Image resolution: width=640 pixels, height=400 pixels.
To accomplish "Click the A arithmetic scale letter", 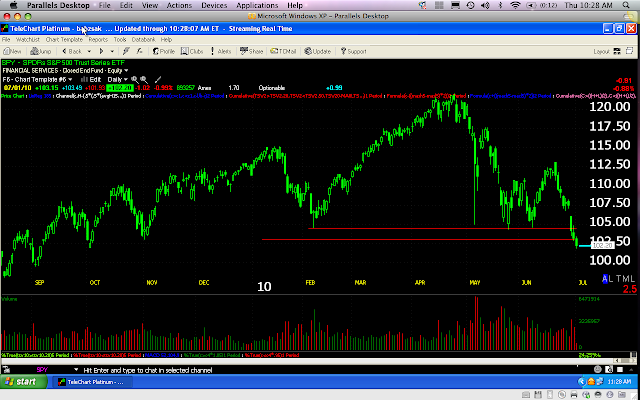I will tap(605, 279).
